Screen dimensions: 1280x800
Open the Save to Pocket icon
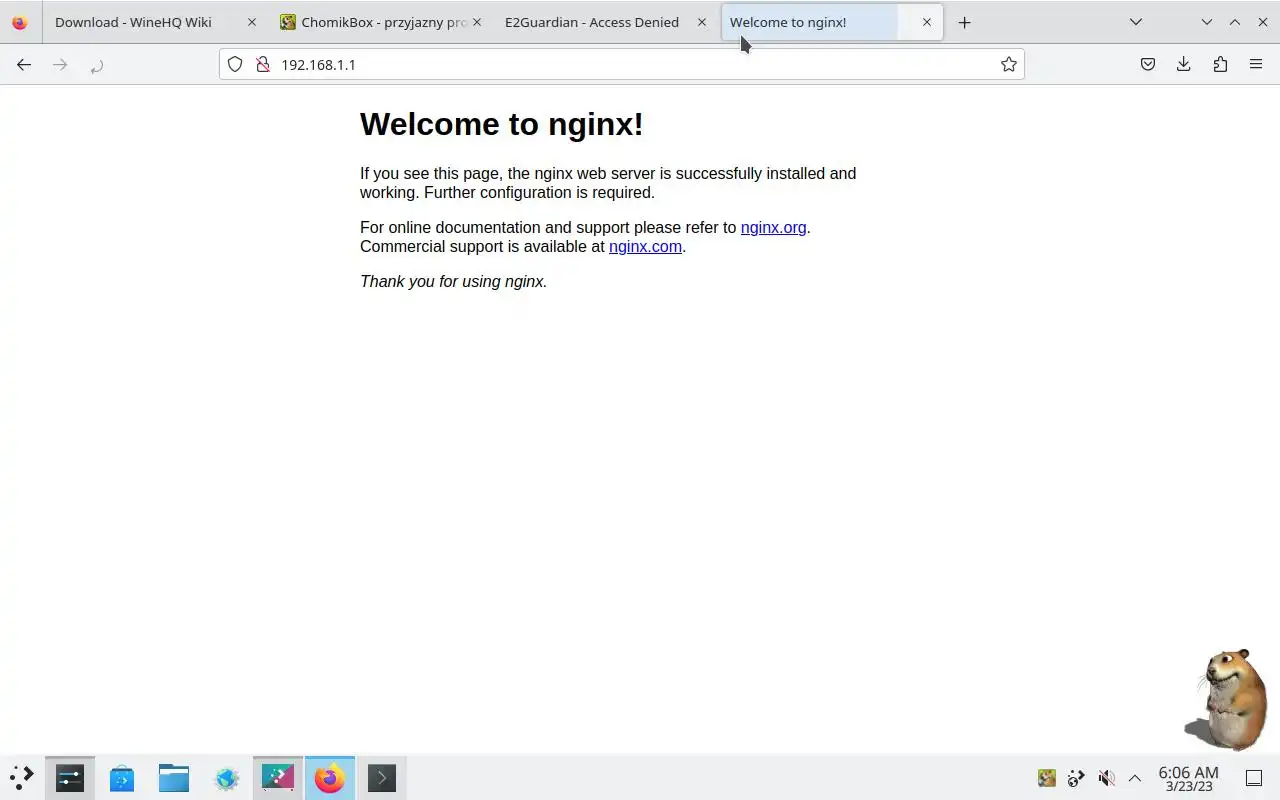coord(1148,65)
